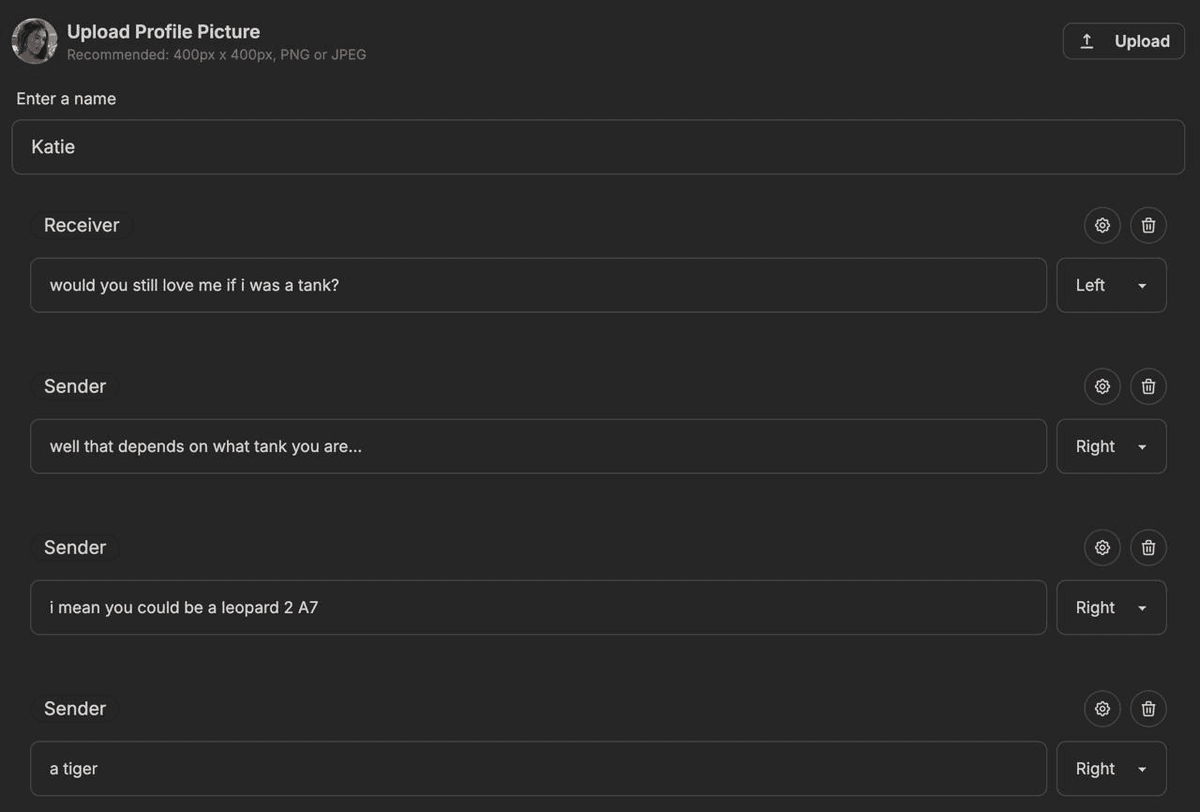Open the Left alignment dropdown
1200x812 pixels.
1111,285
